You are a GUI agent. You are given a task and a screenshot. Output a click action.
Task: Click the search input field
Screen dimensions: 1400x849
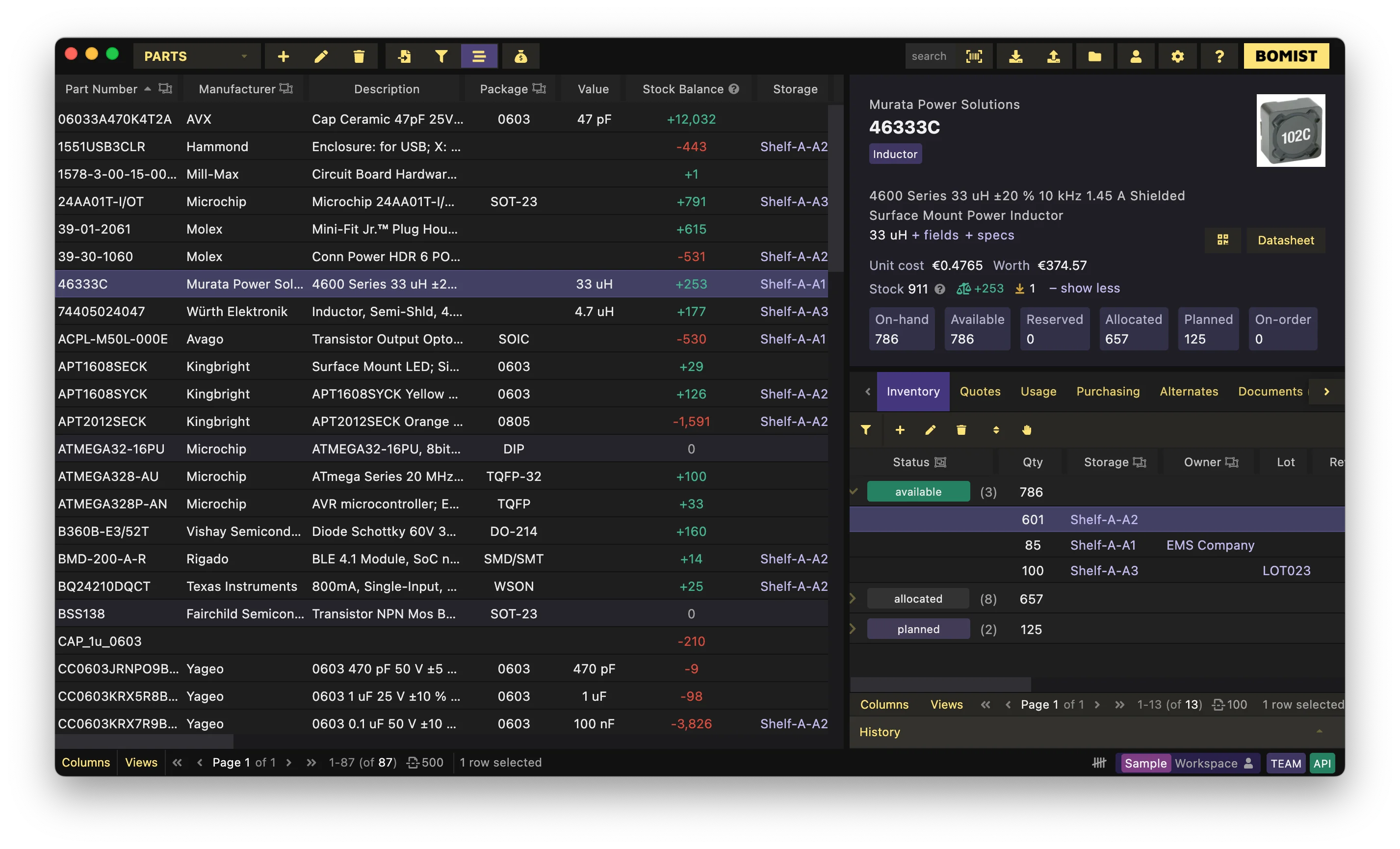click(x=930, y=56)
